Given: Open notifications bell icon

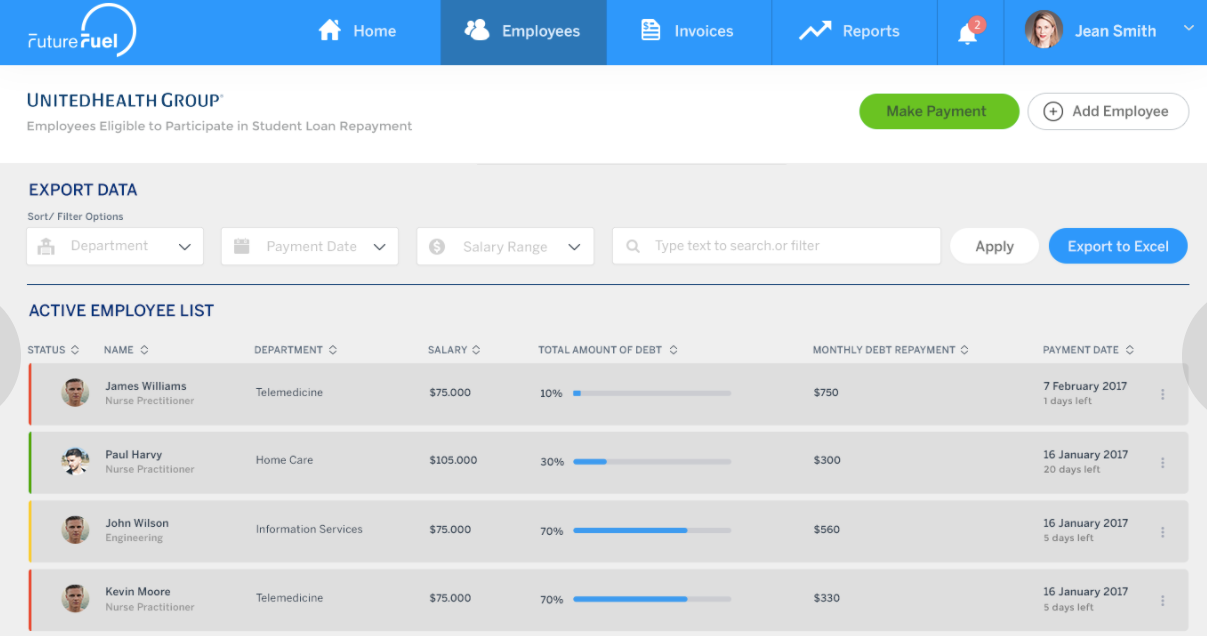Looking at the screenshot, I should point(967,34).
